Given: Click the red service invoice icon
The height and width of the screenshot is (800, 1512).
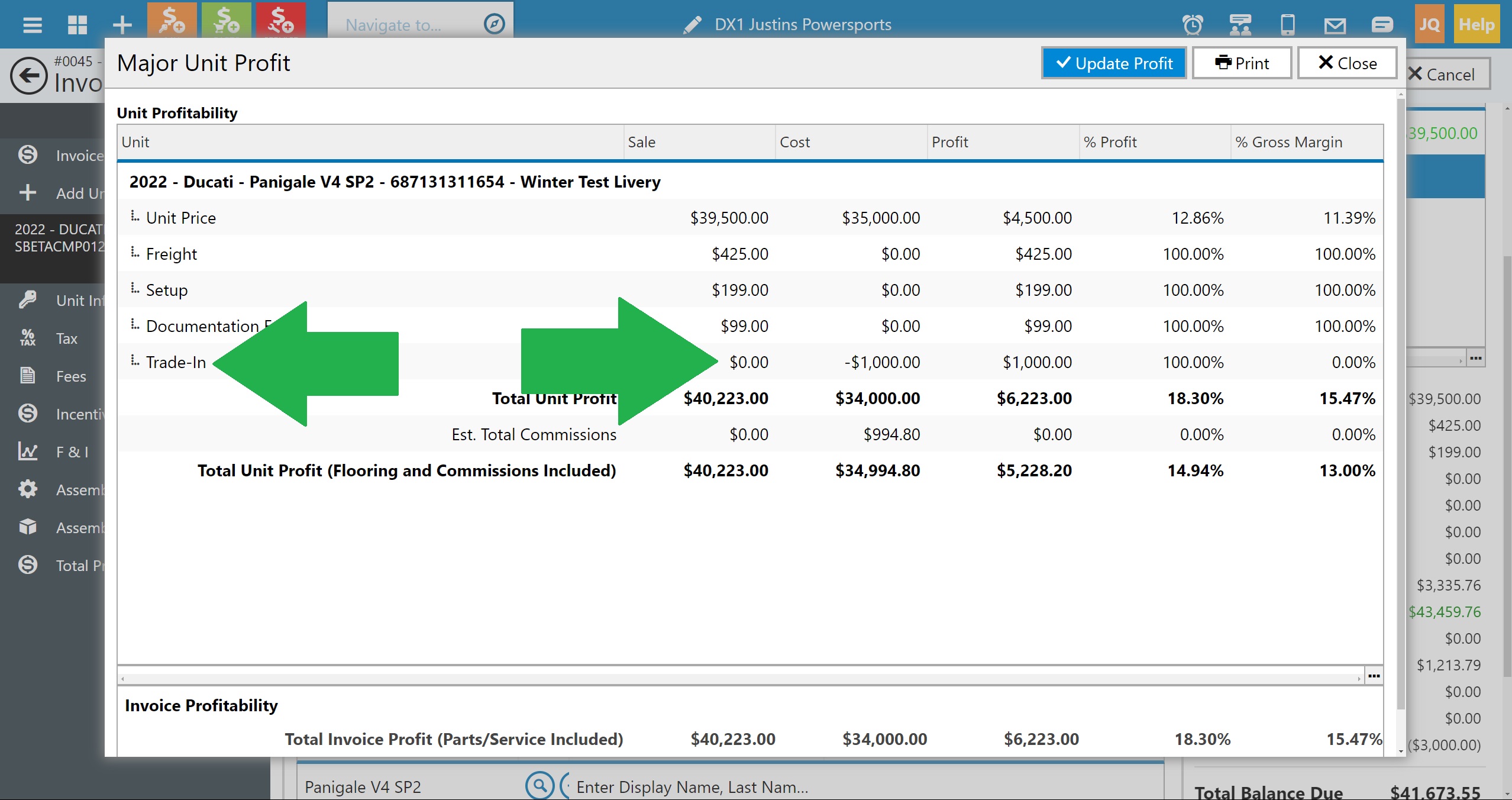Looking at the screenshot, I should [280, 20].
